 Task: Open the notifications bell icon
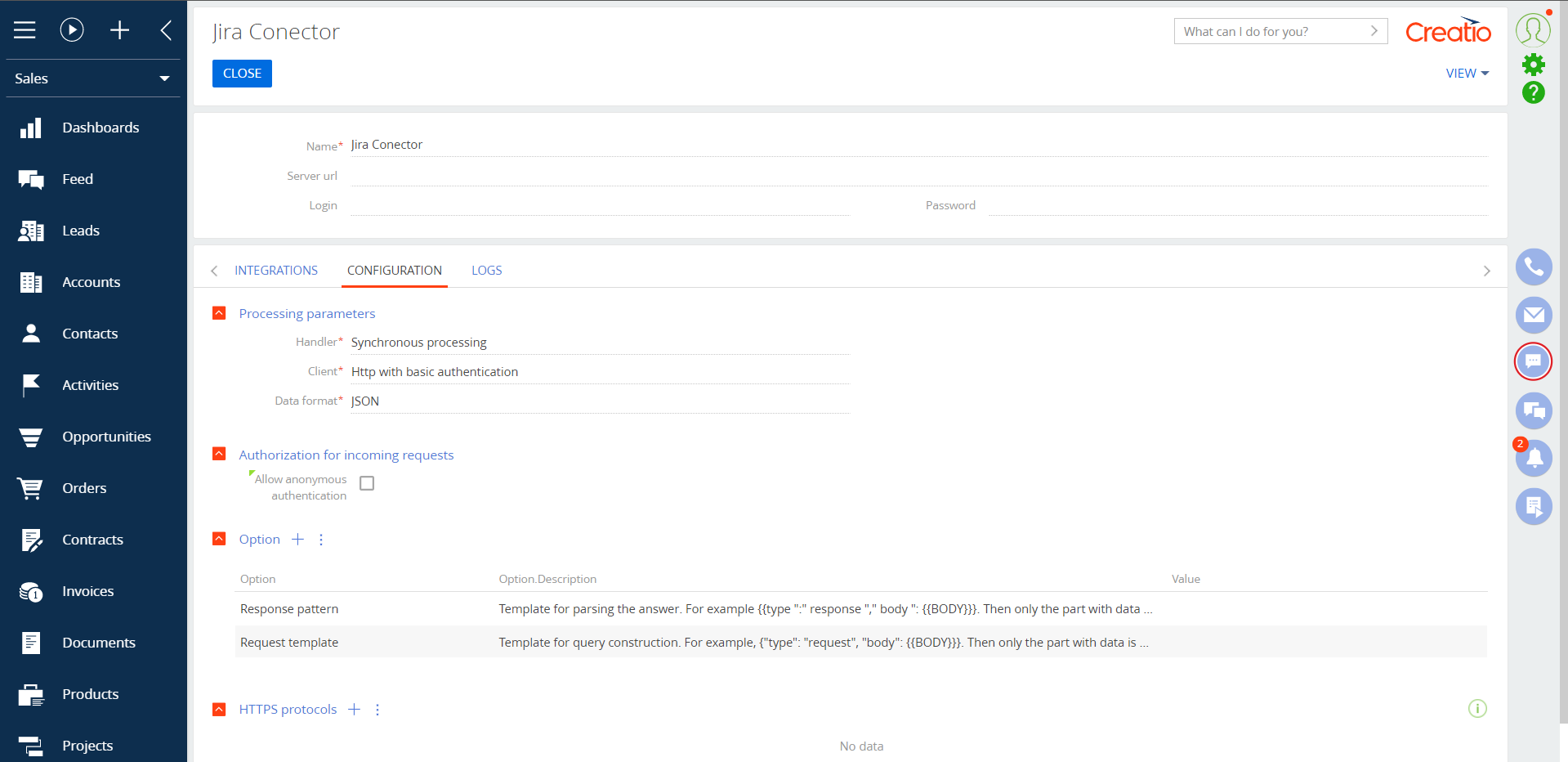click(x=1534, y=458)
